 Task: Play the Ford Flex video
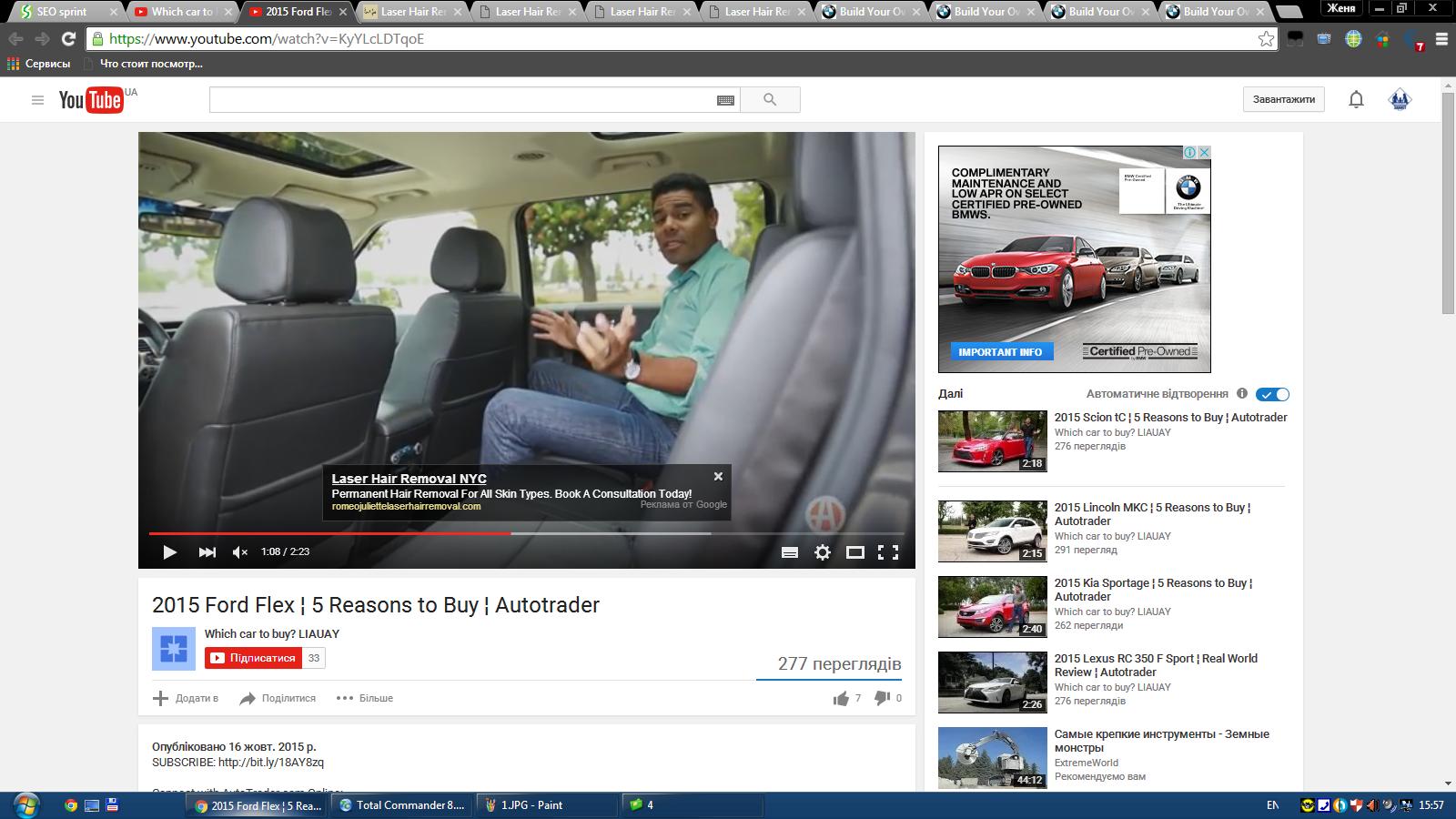[169, 551]
